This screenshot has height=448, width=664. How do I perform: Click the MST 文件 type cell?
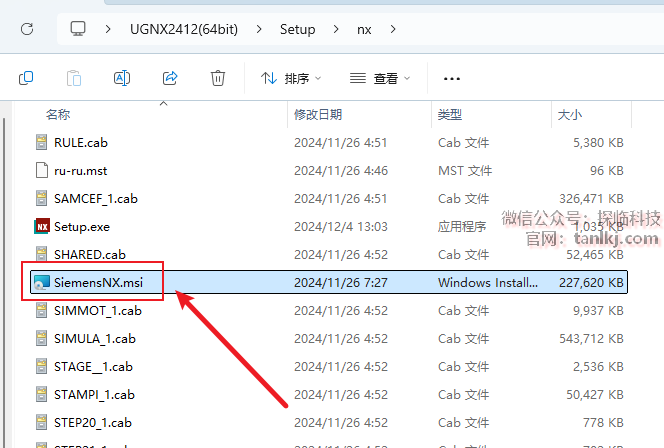(465, 171)
